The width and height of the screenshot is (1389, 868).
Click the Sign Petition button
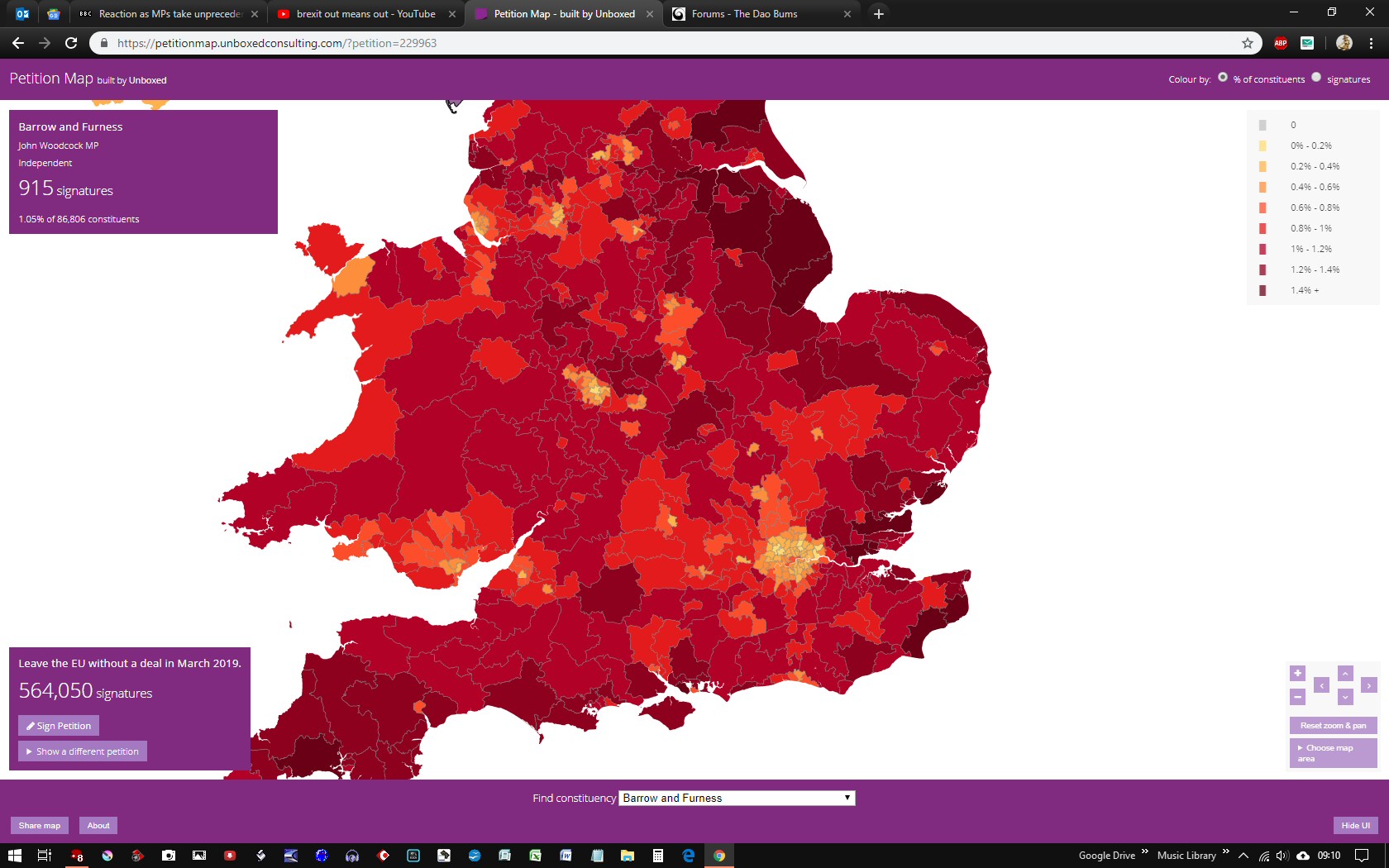click(59, 726)
